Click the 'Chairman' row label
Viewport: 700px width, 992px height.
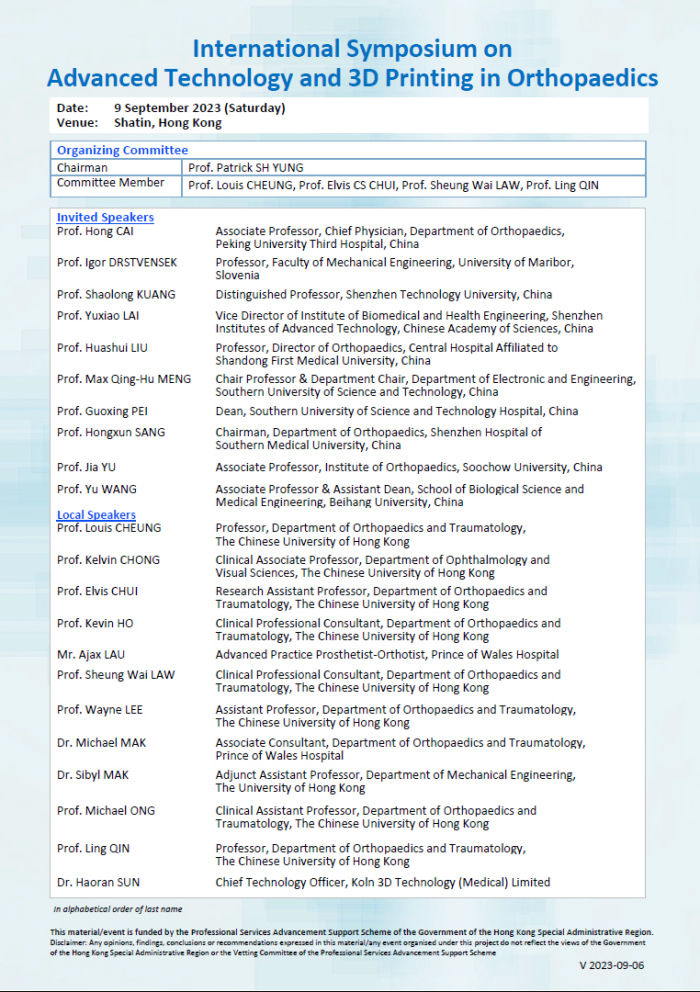point(82,168)
